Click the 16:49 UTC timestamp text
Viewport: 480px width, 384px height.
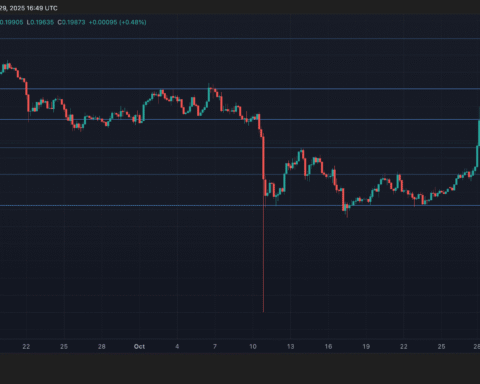42,8
